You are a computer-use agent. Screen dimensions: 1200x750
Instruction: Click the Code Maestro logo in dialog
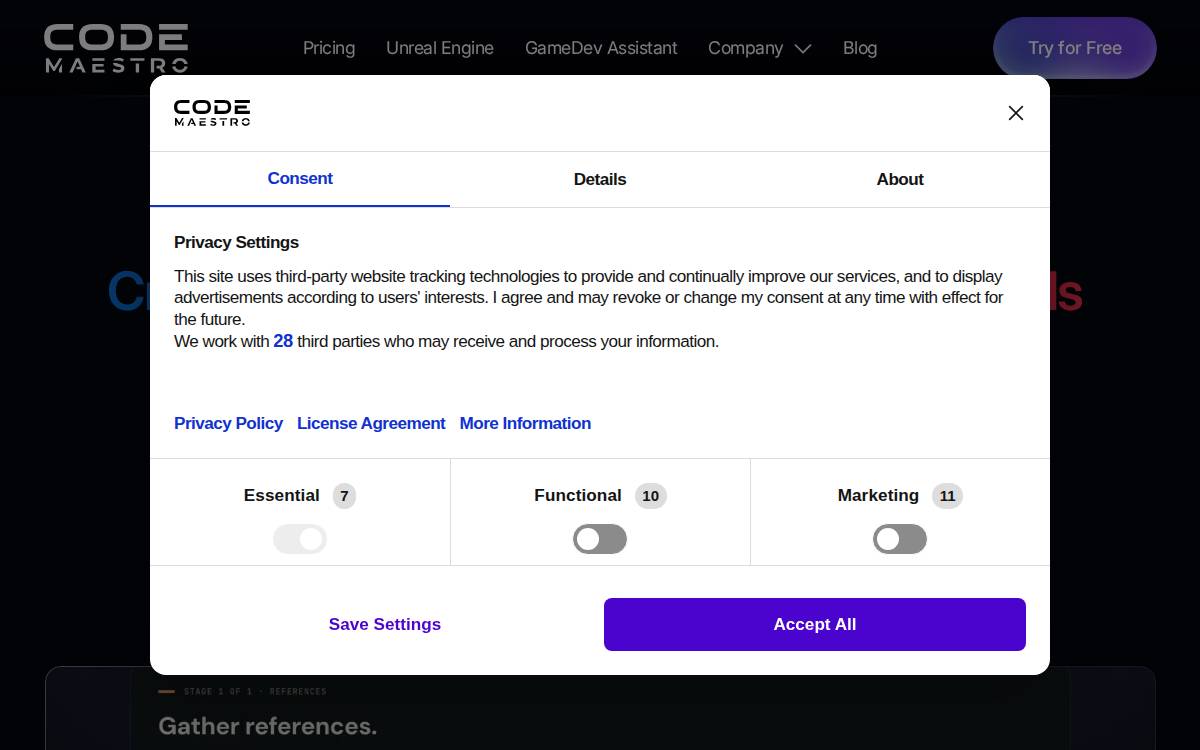(212, 113)
